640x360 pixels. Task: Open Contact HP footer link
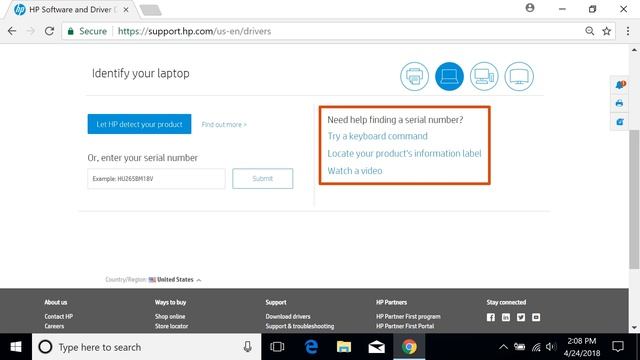coord(59,316)
